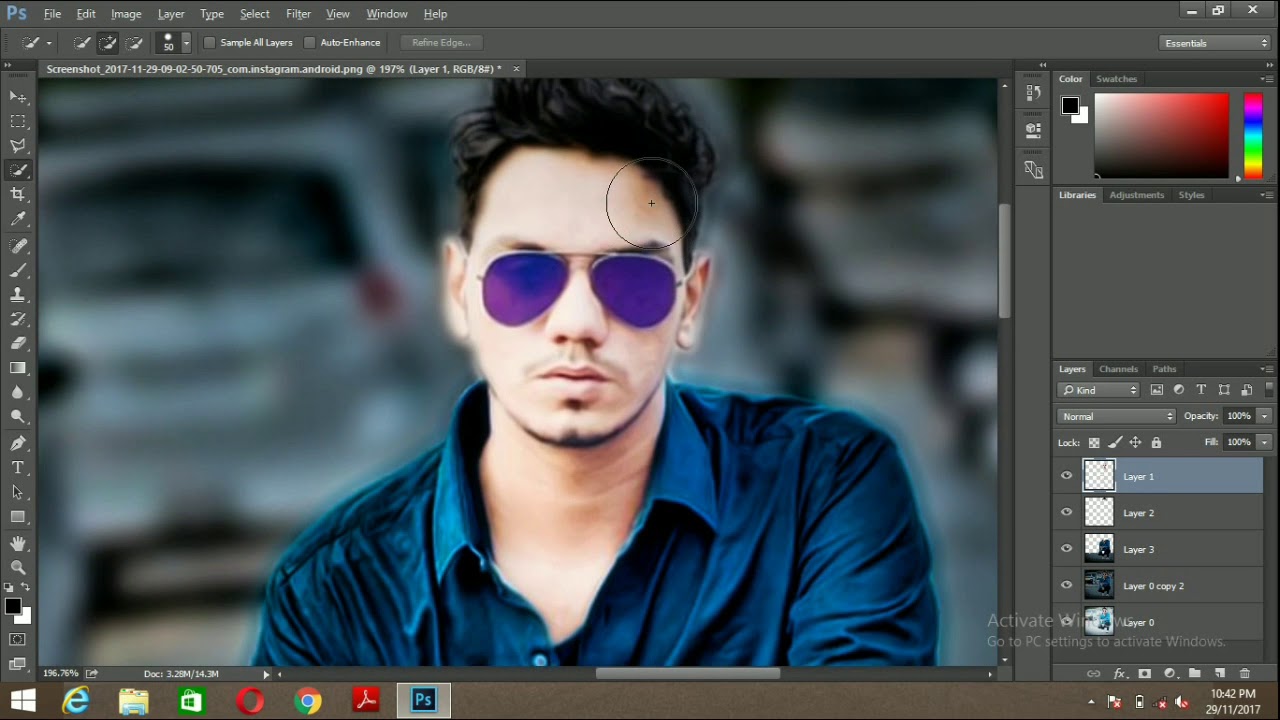Open the tool preset picker arrow
Image resolution: width=1280 pixels, height=720 pixels.
coord(48,43)
